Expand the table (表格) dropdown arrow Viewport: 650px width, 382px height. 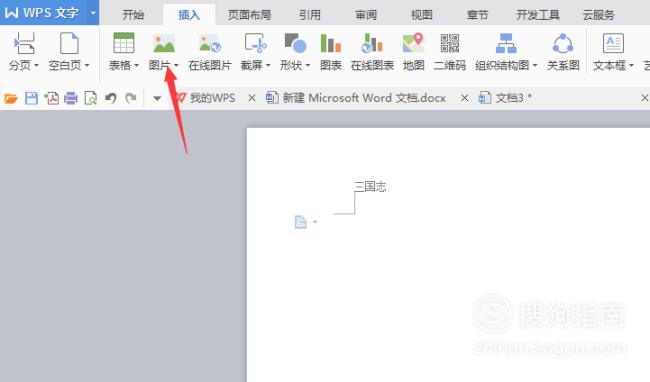pyautogui.click(x=136, y=65)
